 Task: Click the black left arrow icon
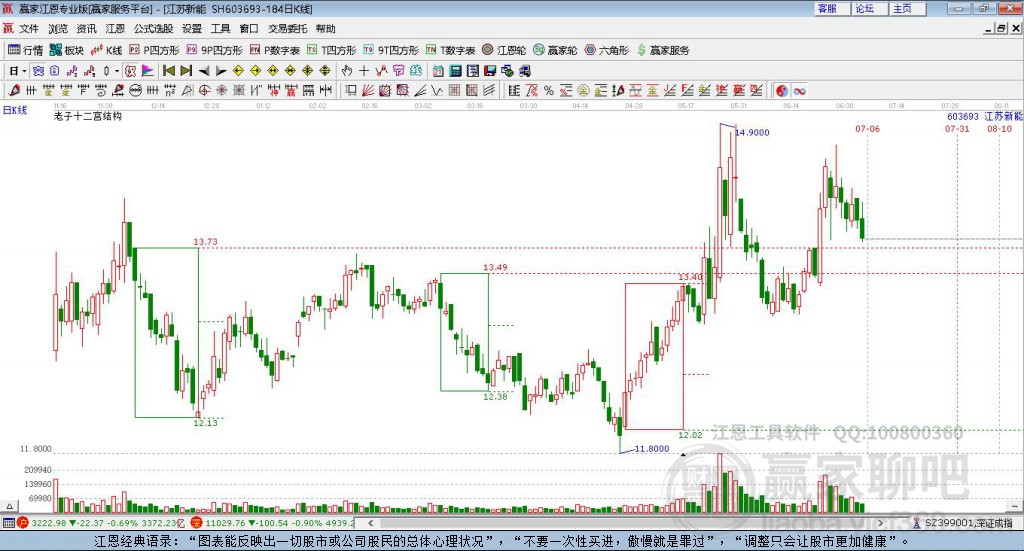204,71
